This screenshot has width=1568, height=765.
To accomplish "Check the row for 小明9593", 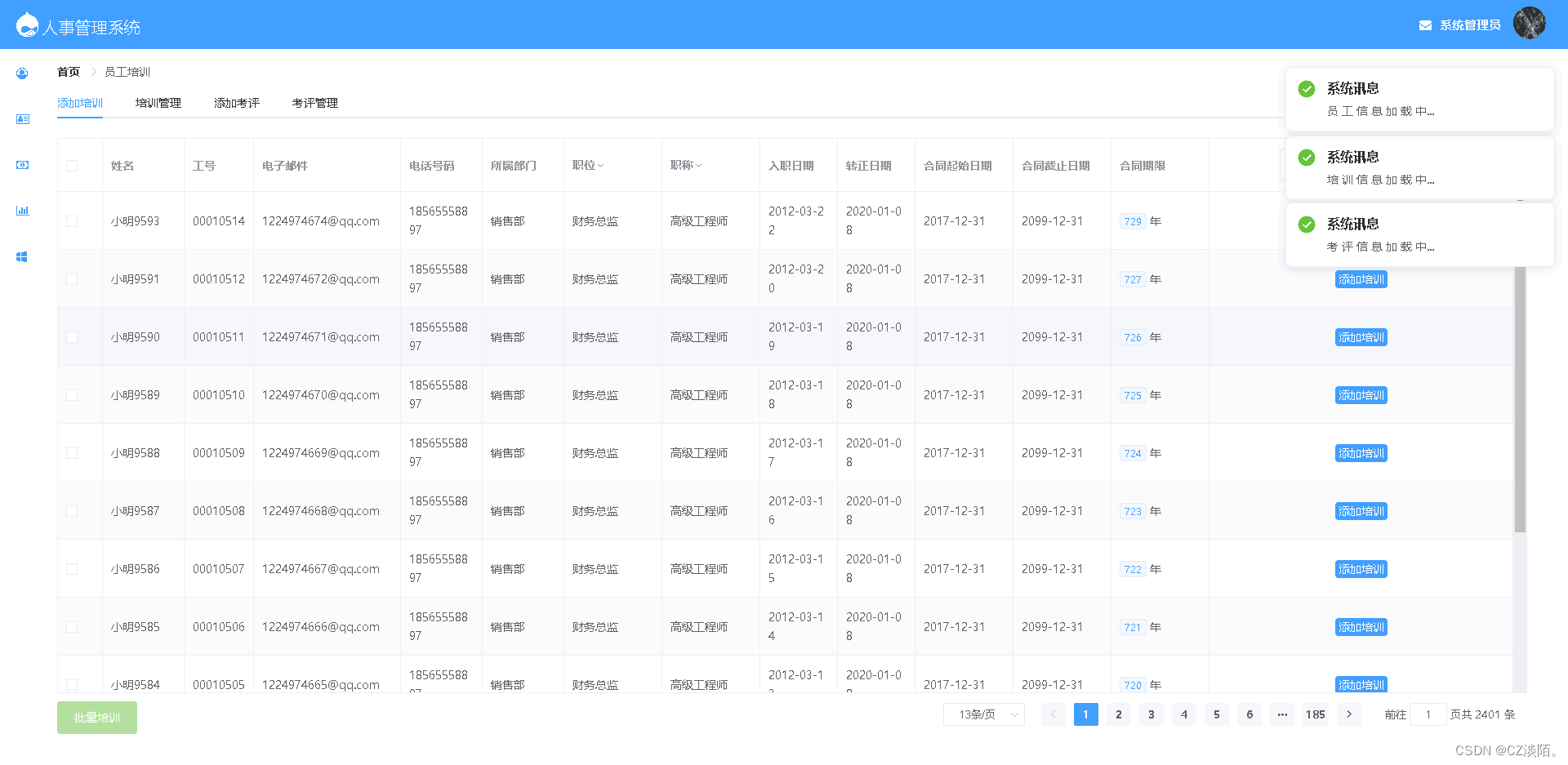I will 72,221.
